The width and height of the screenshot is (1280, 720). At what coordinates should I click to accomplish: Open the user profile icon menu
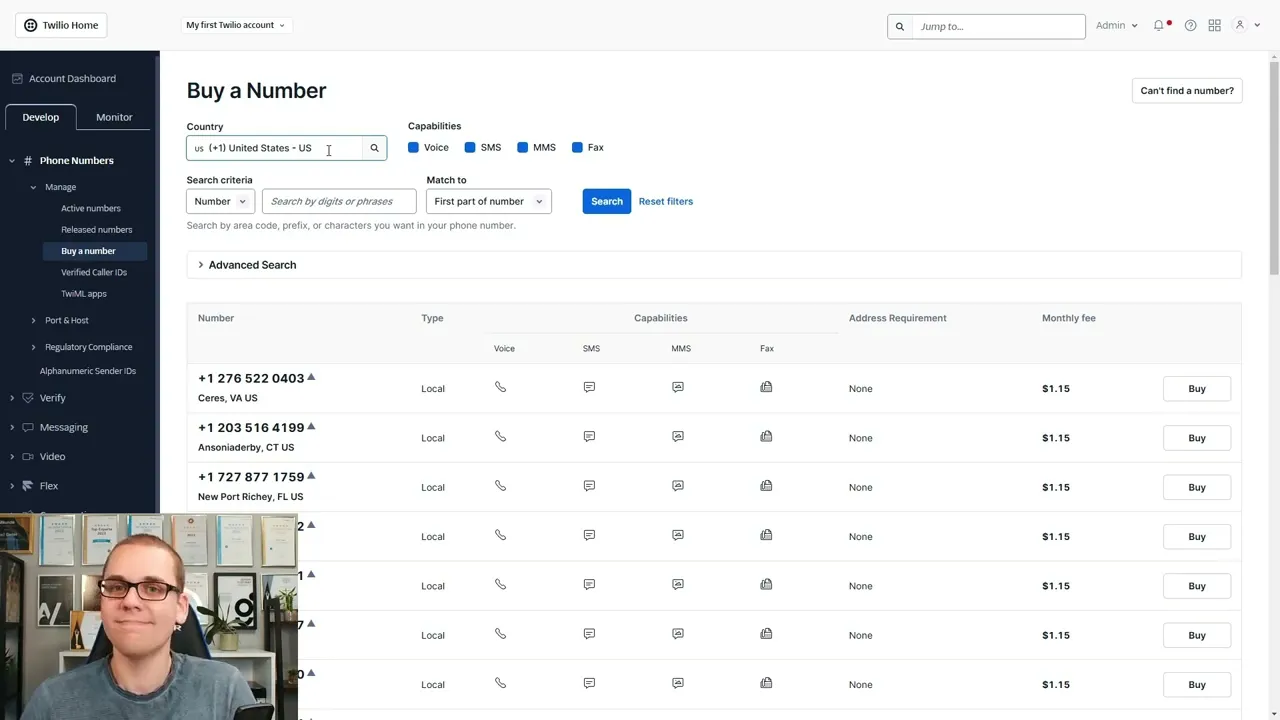pos(1240,25)
